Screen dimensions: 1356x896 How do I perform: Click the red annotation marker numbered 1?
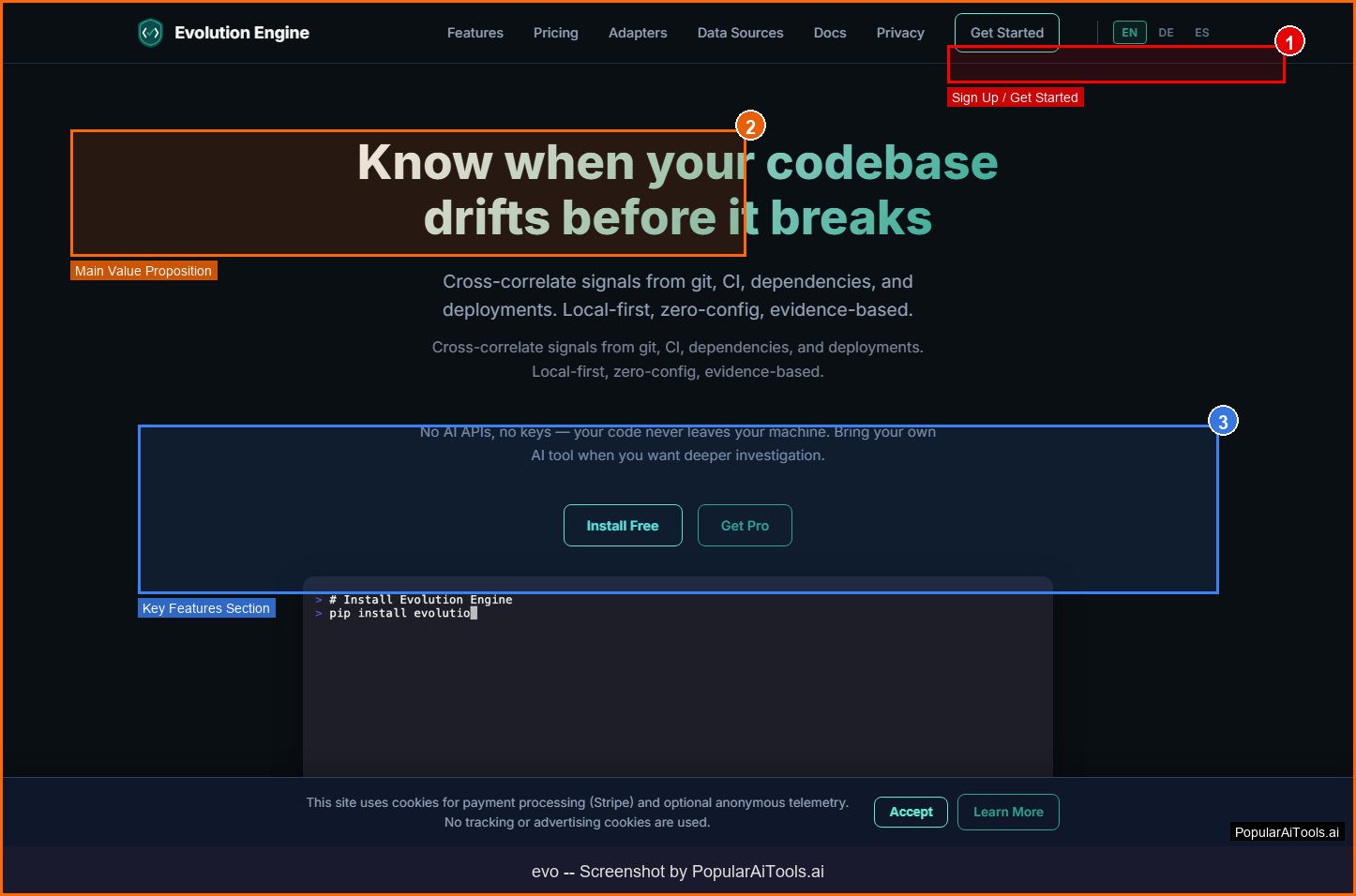[x=1289, y=42]
